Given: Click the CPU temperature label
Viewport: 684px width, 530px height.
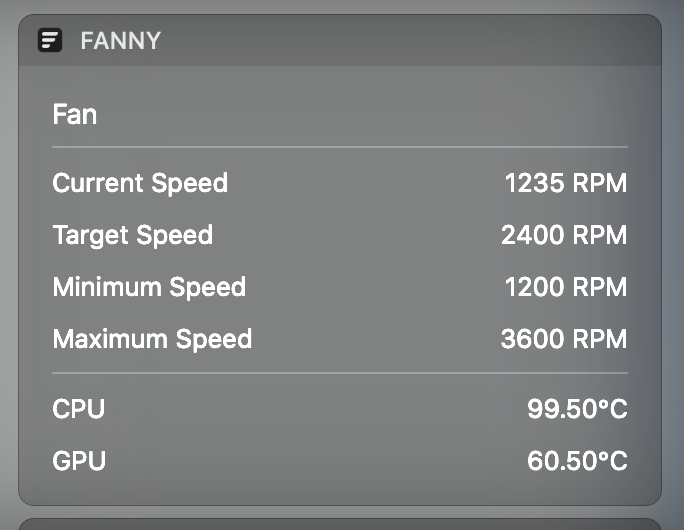Looking at the screenshot, I should click(x=79, y=409).
